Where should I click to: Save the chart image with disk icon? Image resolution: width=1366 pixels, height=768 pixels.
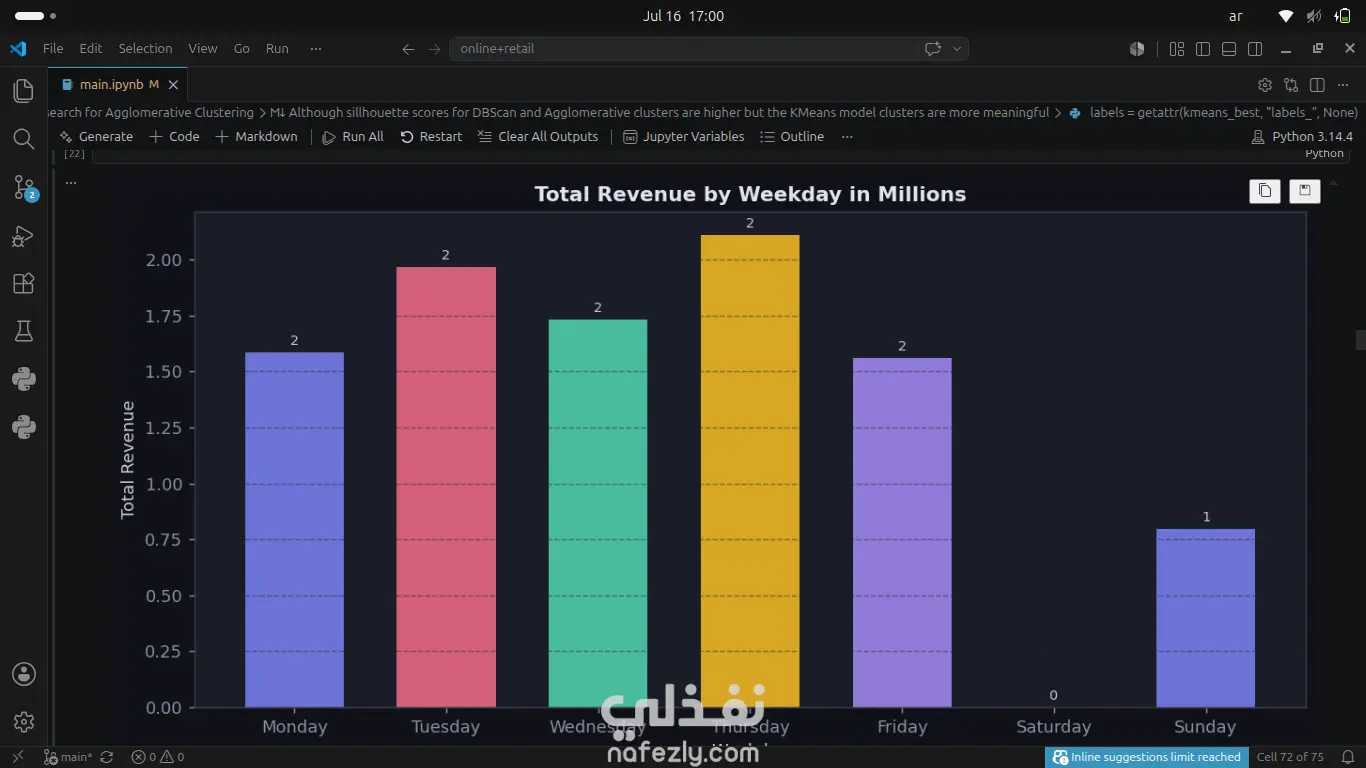[1304, 190]
